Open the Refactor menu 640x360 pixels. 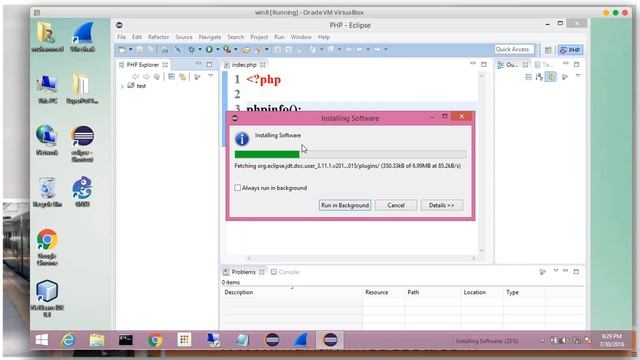click(158, 37)
